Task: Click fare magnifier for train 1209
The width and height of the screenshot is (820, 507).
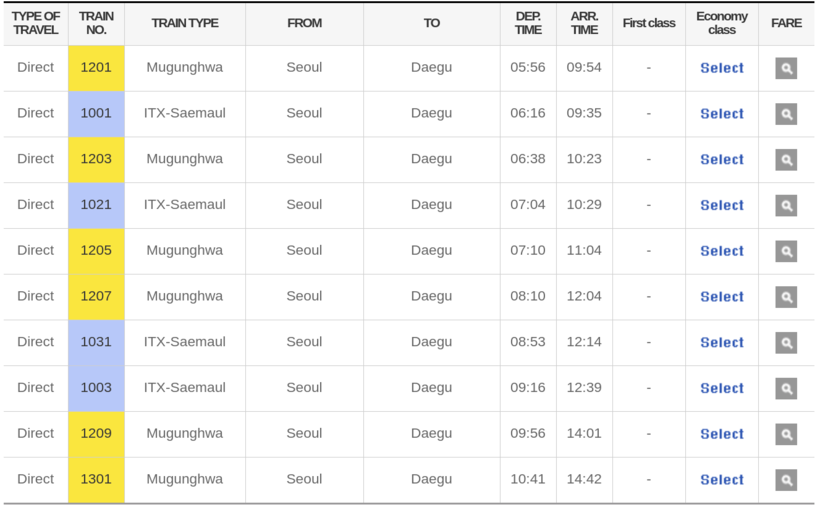Action: point(786,434)
